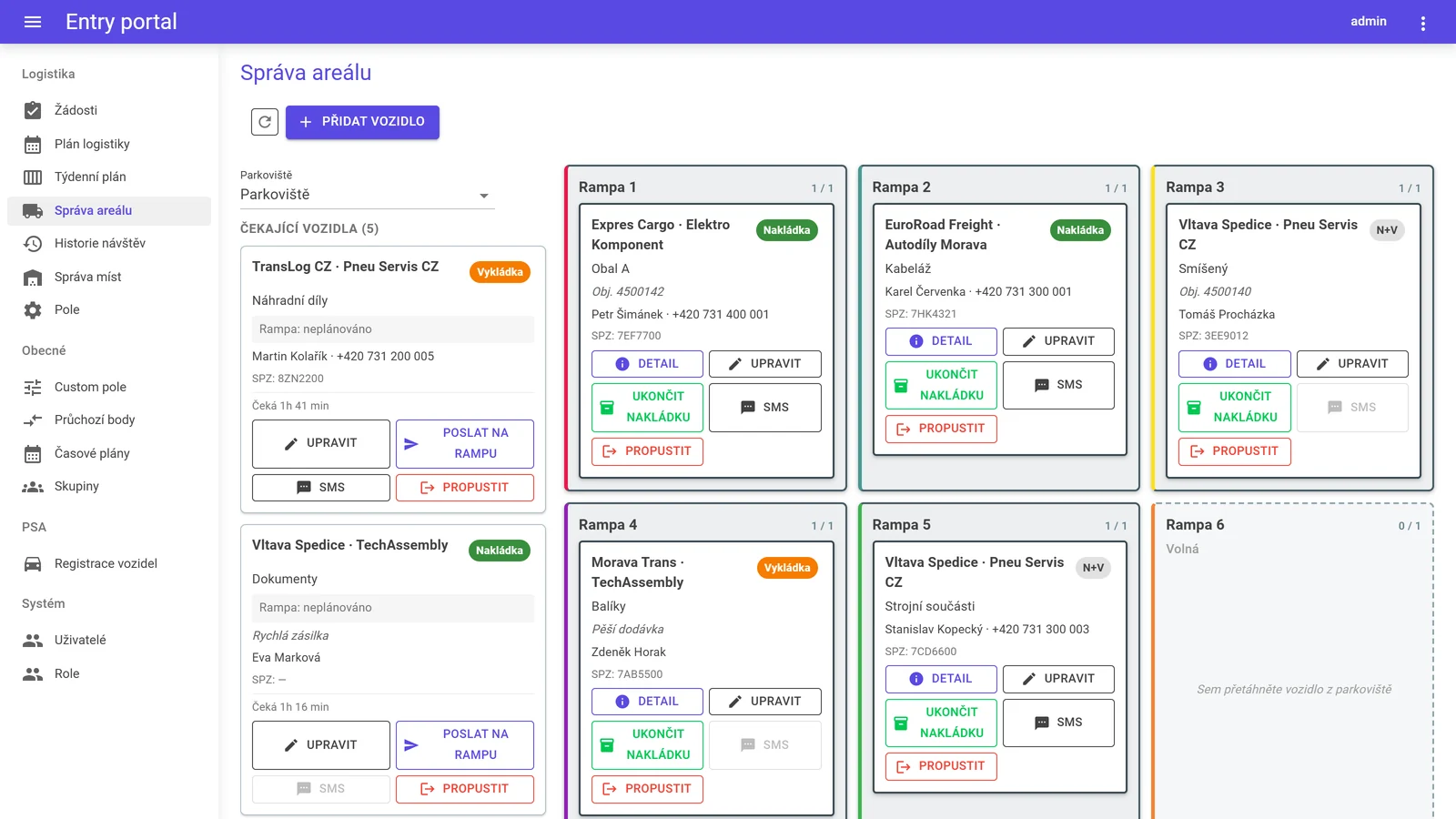Screen dimensions: 1456x819
Task: Click the Pole gear icon
Action: pyautogui.click(x=33, y=309)
